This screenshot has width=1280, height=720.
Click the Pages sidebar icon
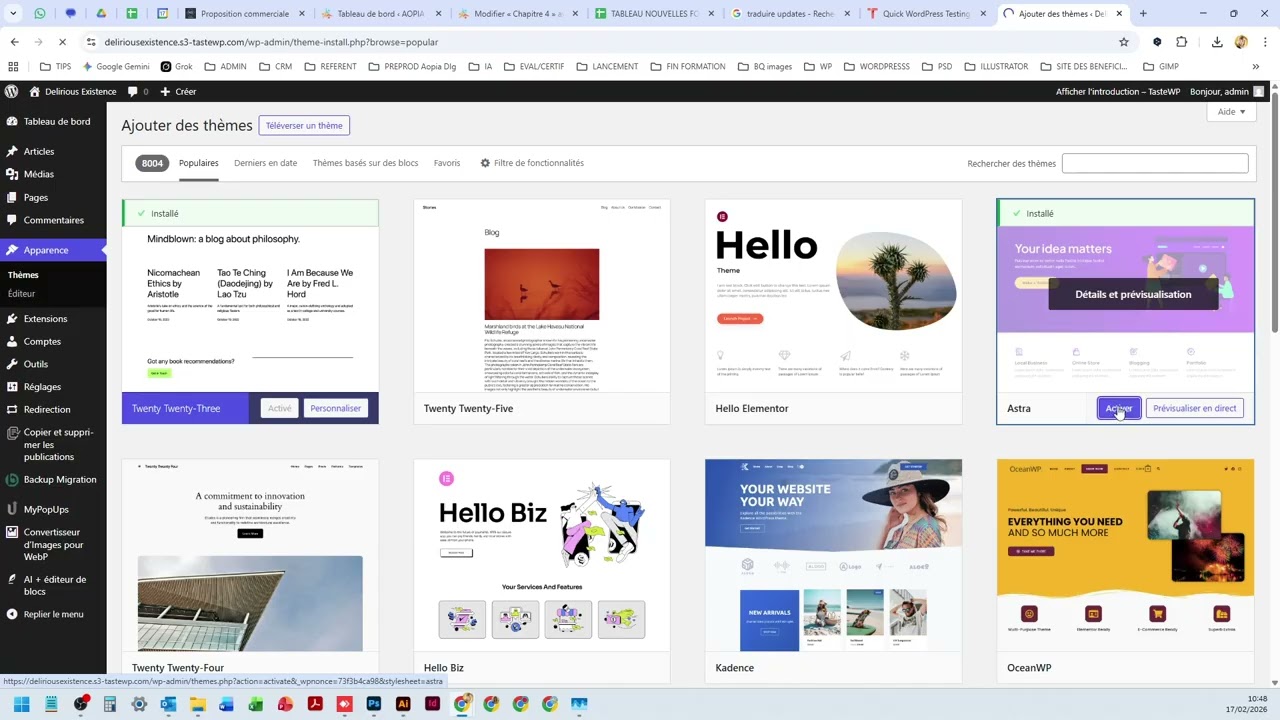coord(12,197)
